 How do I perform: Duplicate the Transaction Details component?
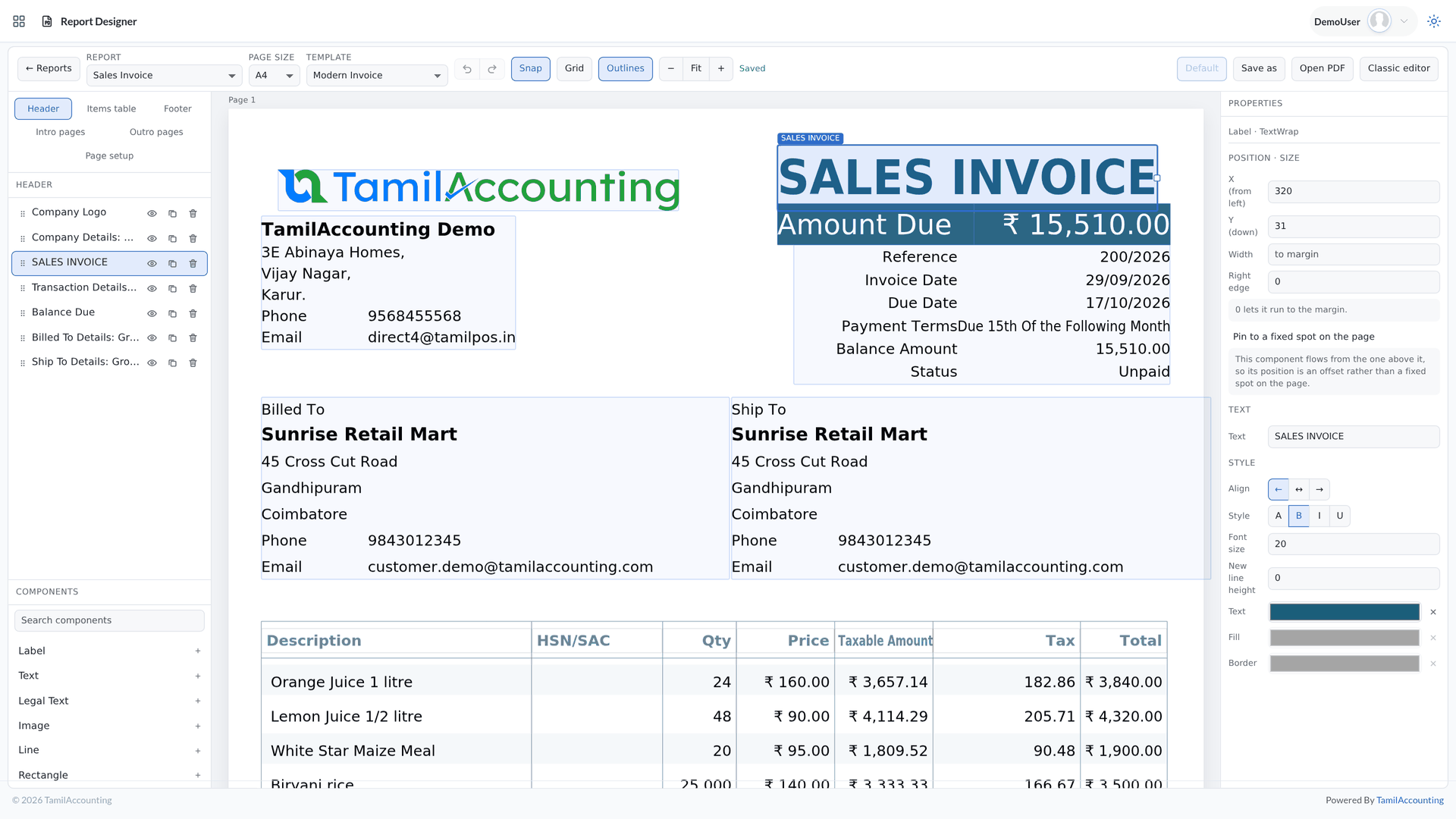(172, 289)
